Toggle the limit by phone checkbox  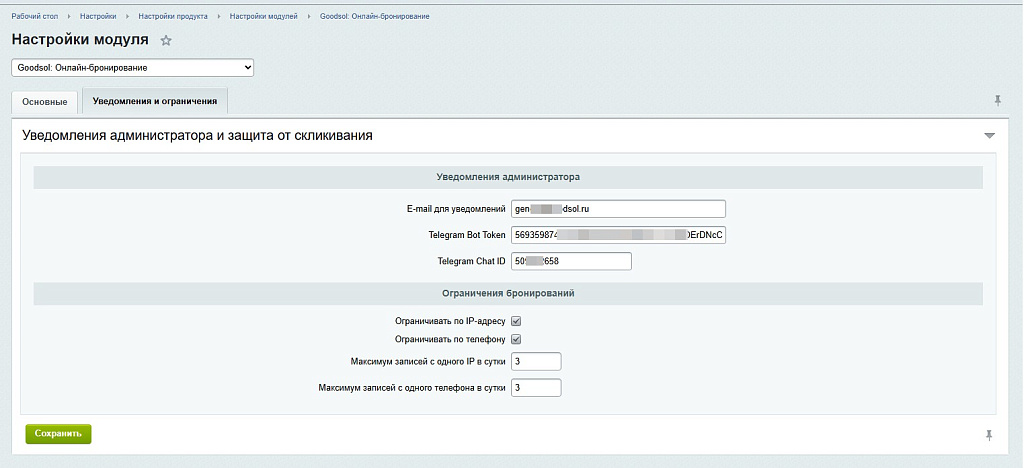(516, 339)
